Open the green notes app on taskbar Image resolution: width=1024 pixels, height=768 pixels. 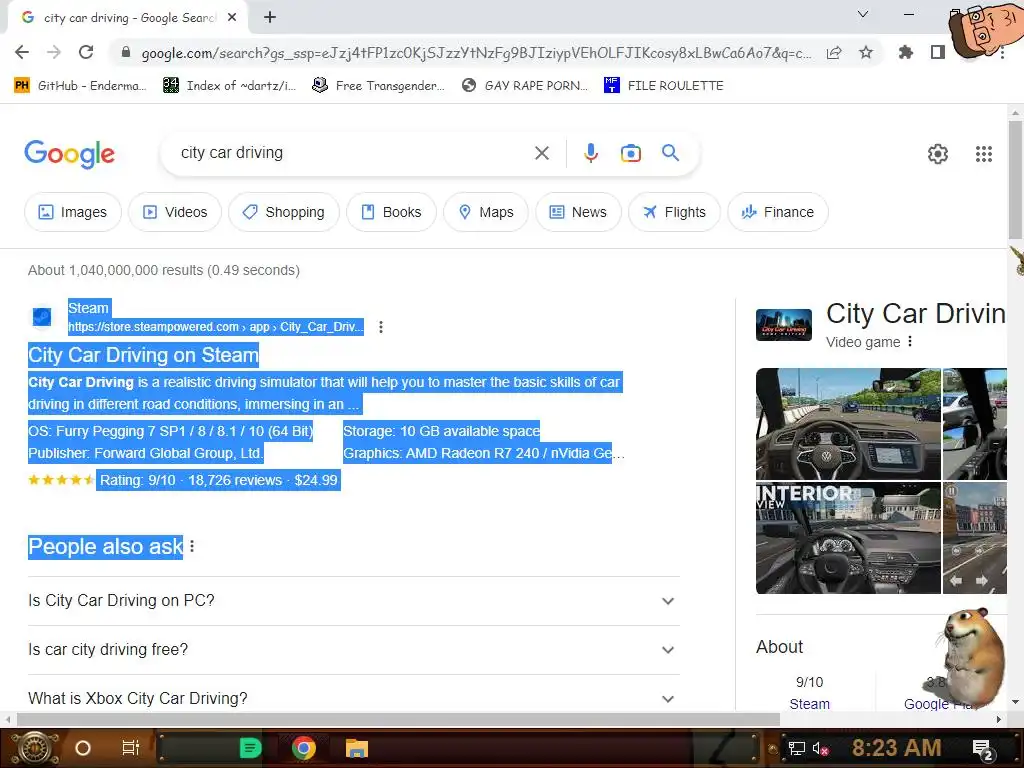point(250,748)
